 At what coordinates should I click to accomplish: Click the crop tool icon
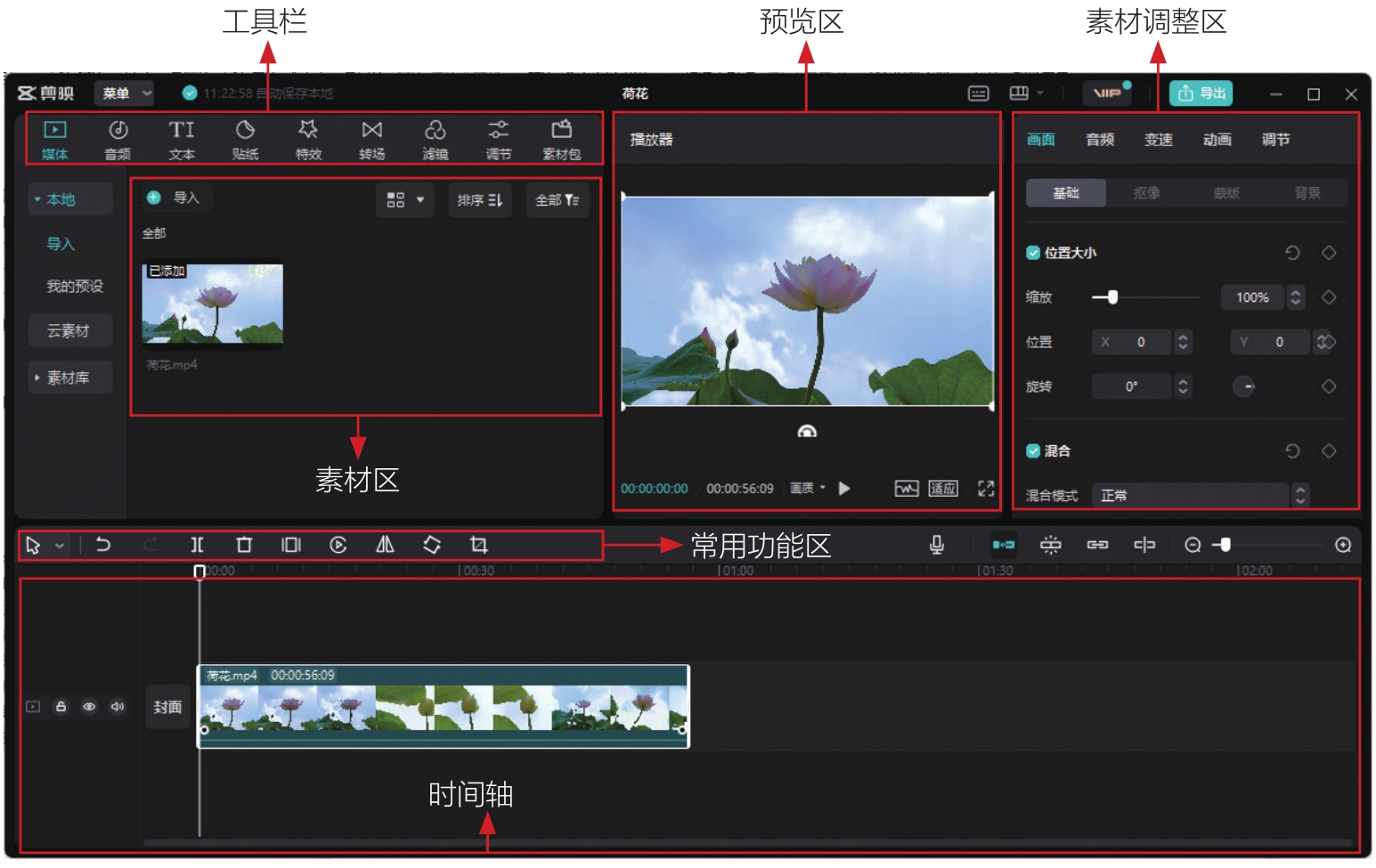(478, 545)
